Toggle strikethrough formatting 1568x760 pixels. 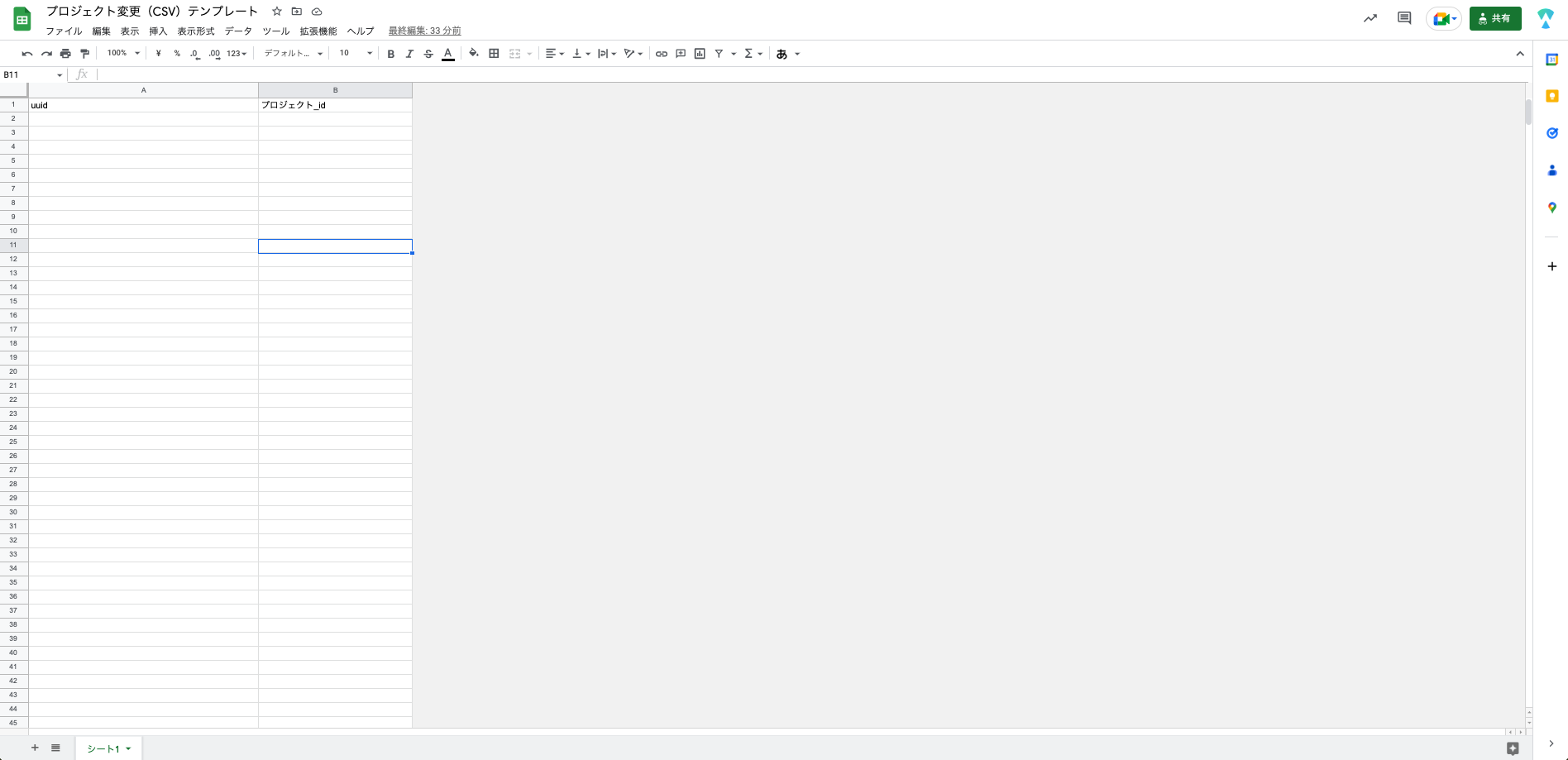pyautogui.click(x=428, y=54)
